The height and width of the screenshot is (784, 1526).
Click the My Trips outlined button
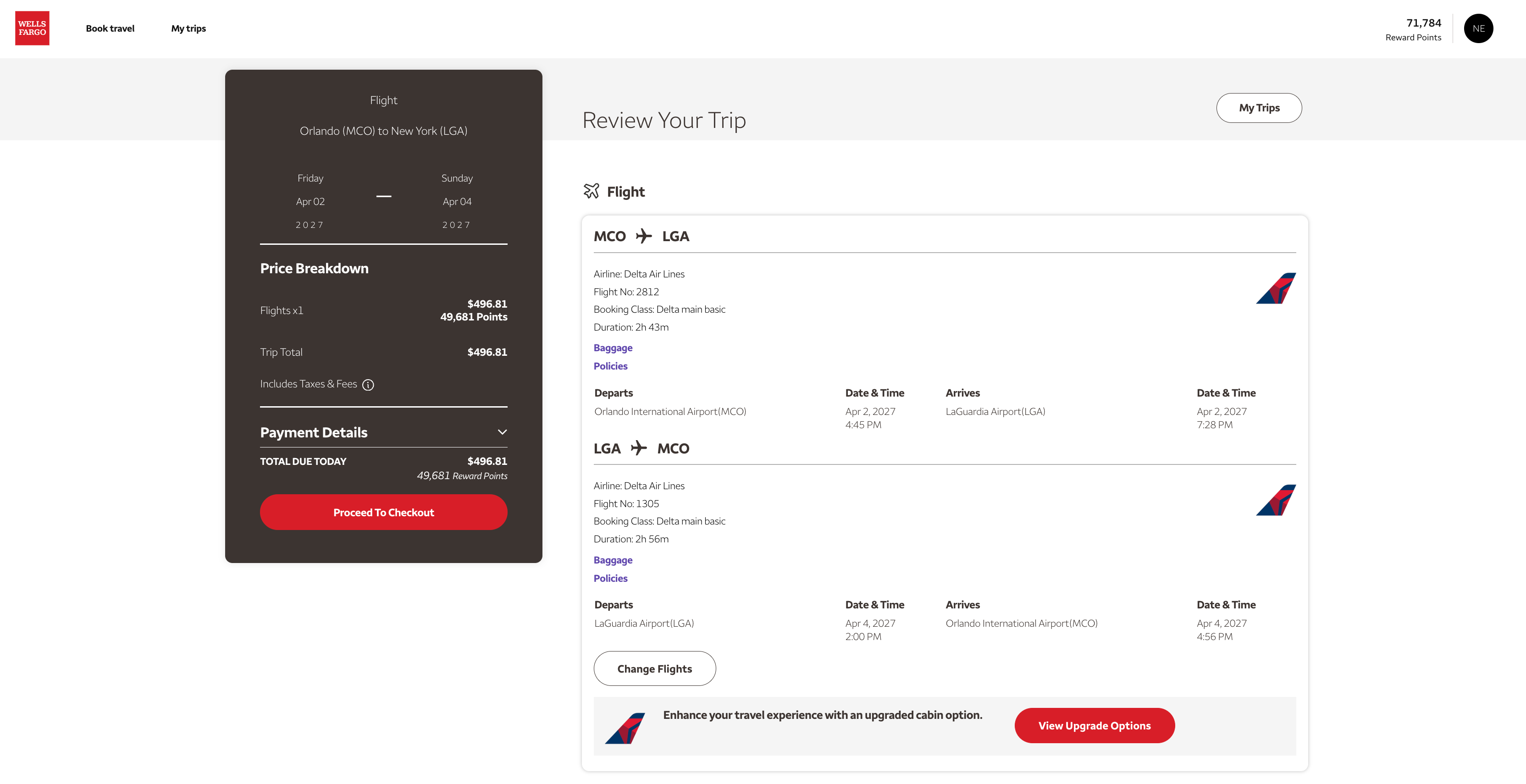coord(1259,108)
